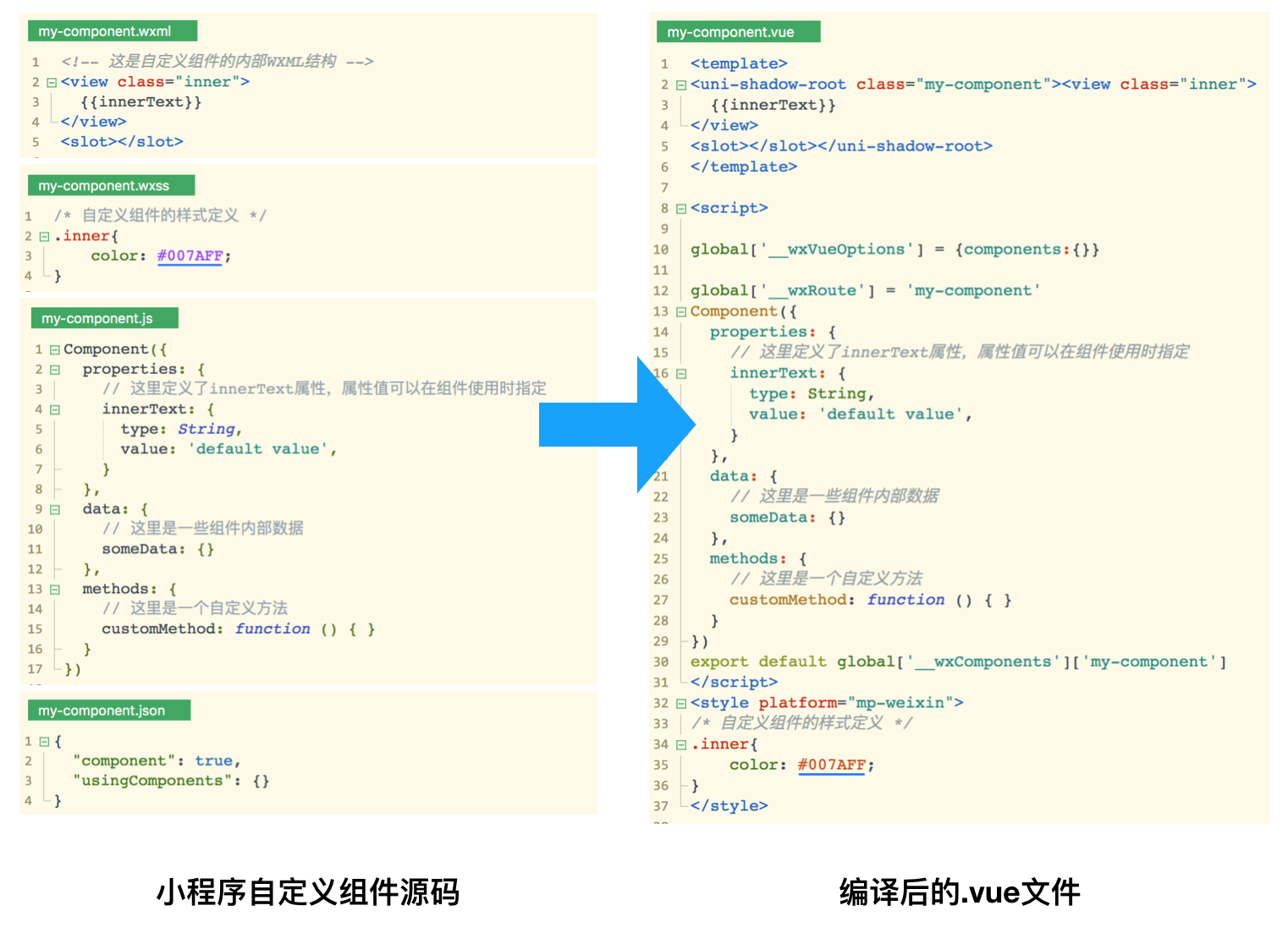This screenshot has height=944, width=1288.
Task: Select the my-component.vue file tab
Action: (x=738, y=32)
